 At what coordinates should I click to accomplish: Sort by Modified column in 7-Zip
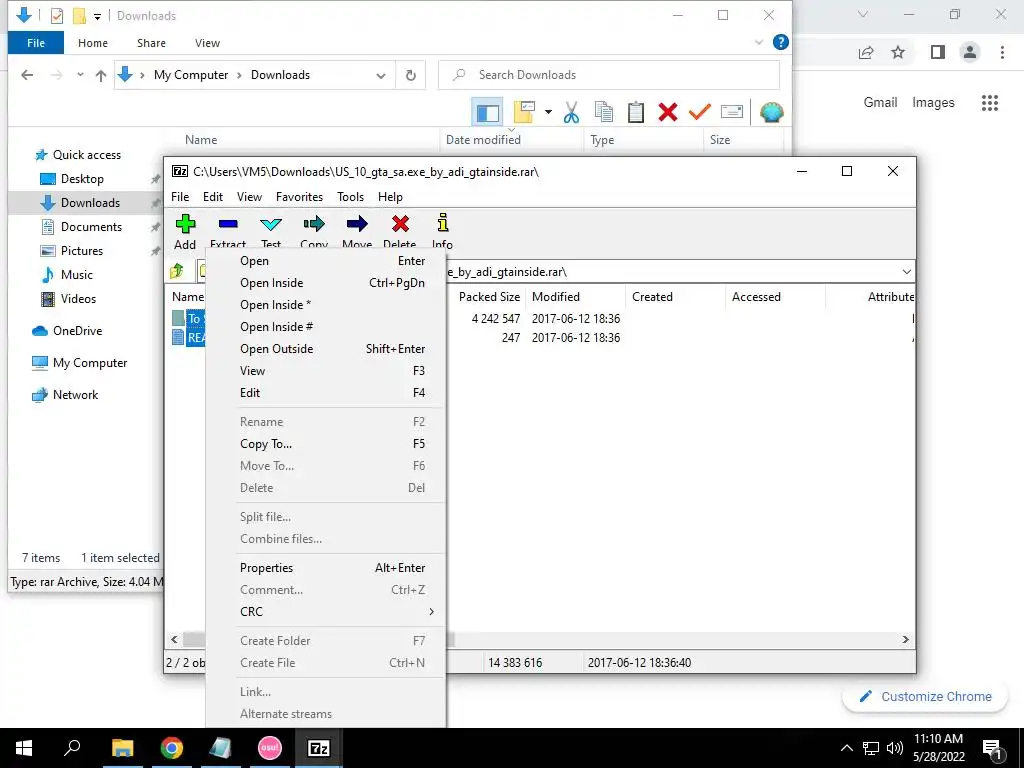click(556, 296)
